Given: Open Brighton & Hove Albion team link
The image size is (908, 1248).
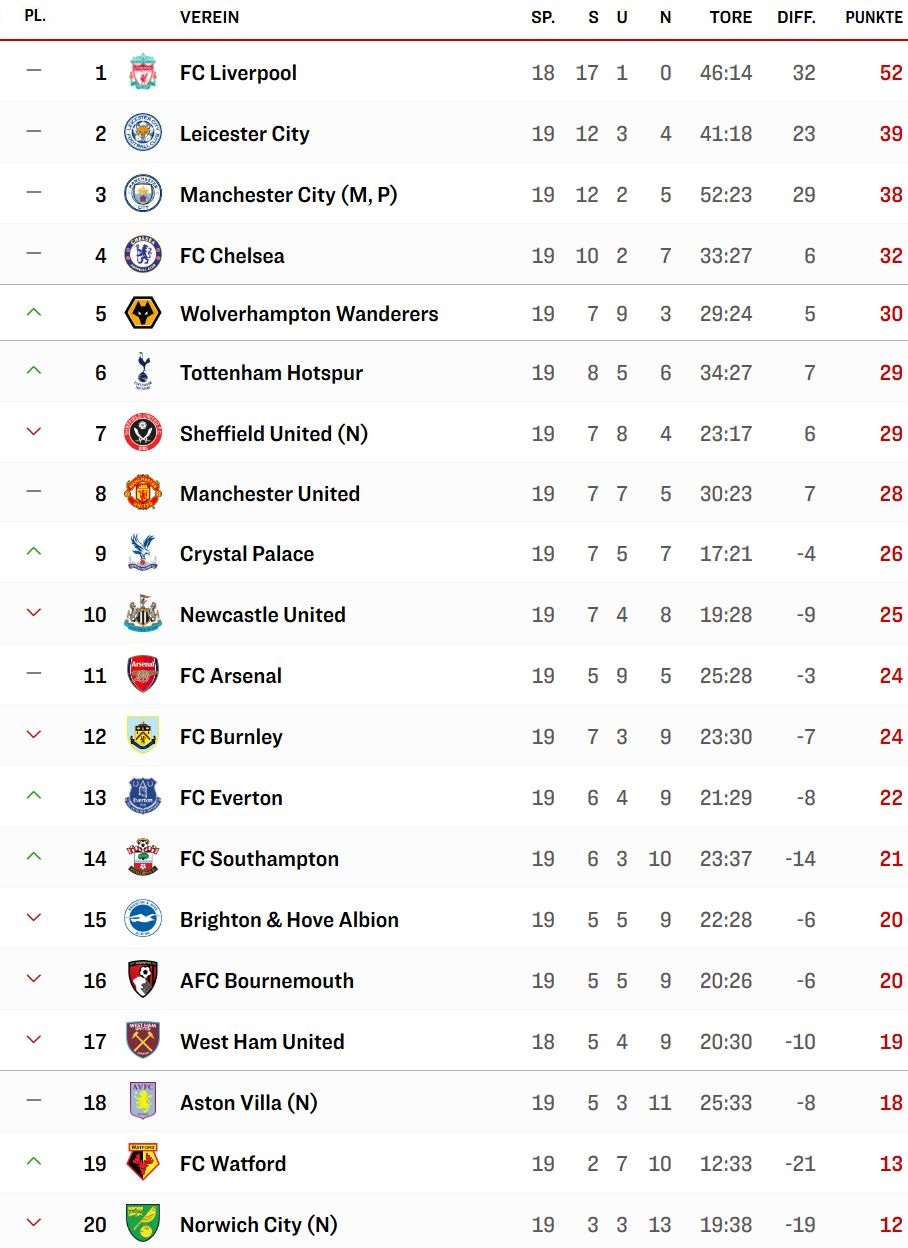Looking at the screenshot, I should tap(289, 920).
